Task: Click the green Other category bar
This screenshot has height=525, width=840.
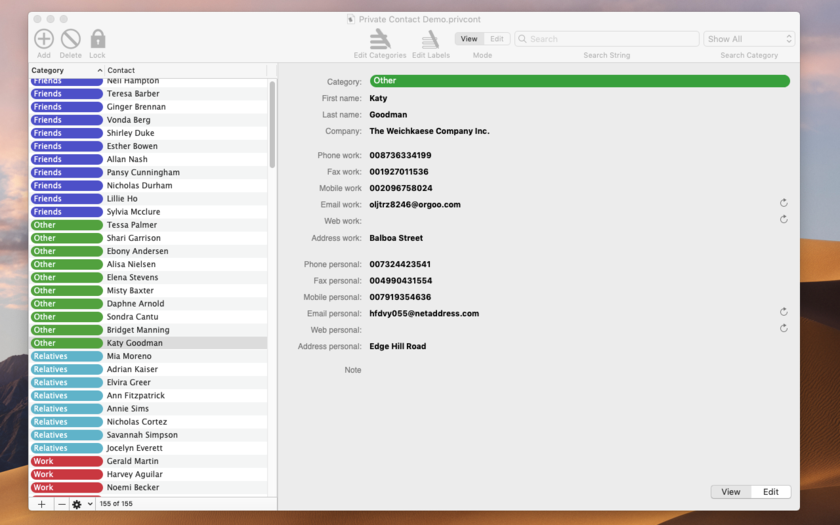Action: point(579,81)
